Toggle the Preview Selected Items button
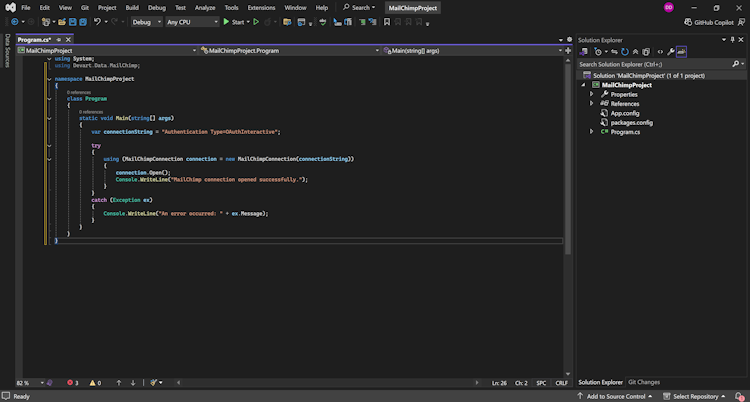This screenshot has width=750, height=402. [682, 51]
